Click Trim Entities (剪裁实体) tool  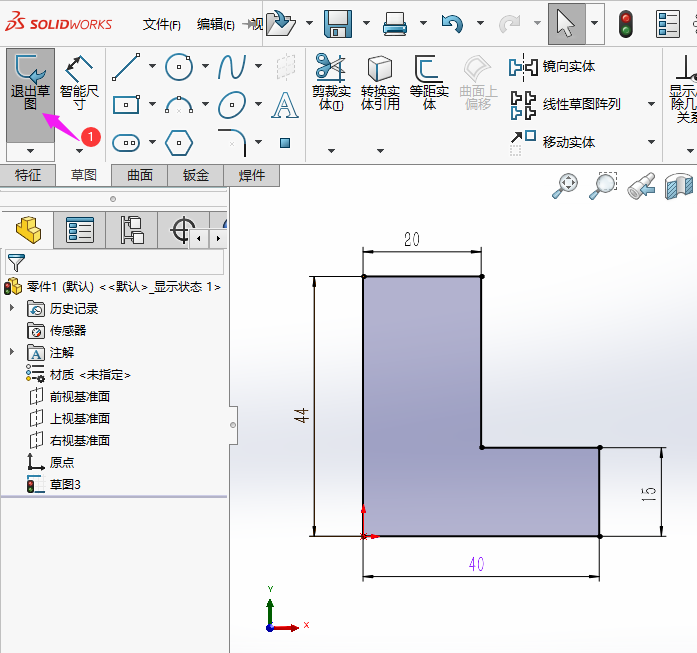[331, 82]
